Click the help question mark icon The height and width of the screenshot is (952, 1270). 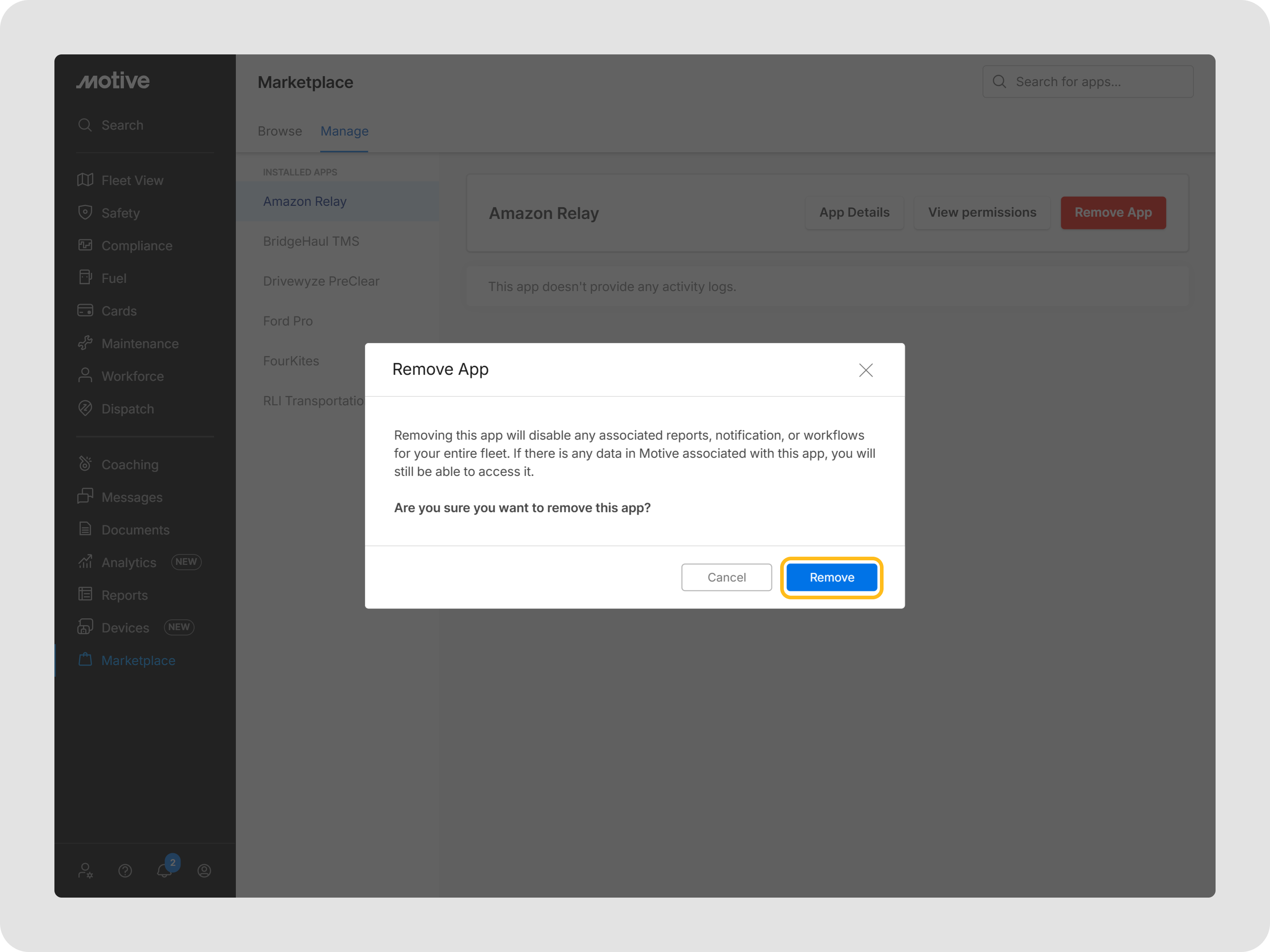[125, 870]
